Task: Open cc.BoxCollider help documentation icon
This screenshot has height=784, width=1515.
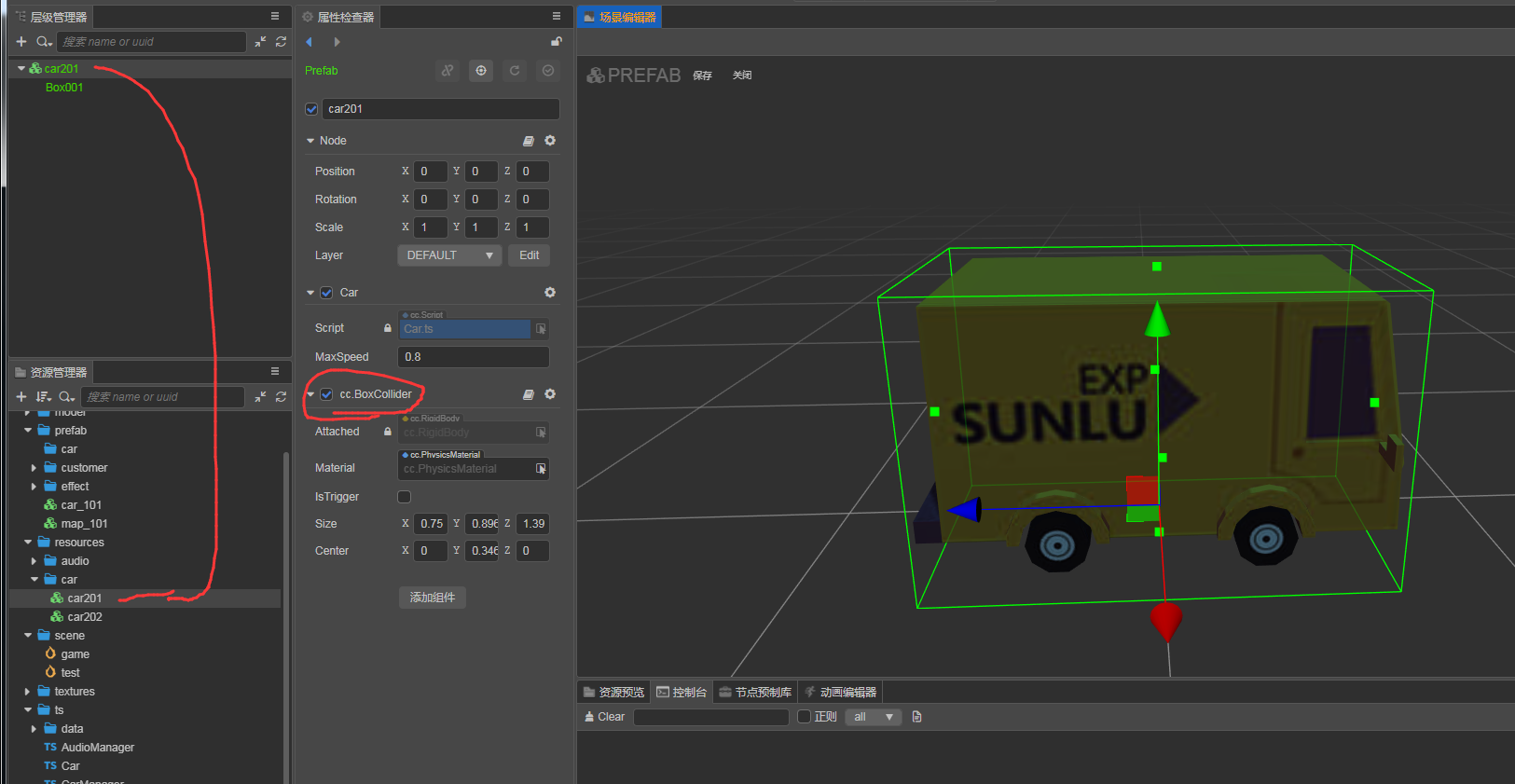Action: point(529,394)
